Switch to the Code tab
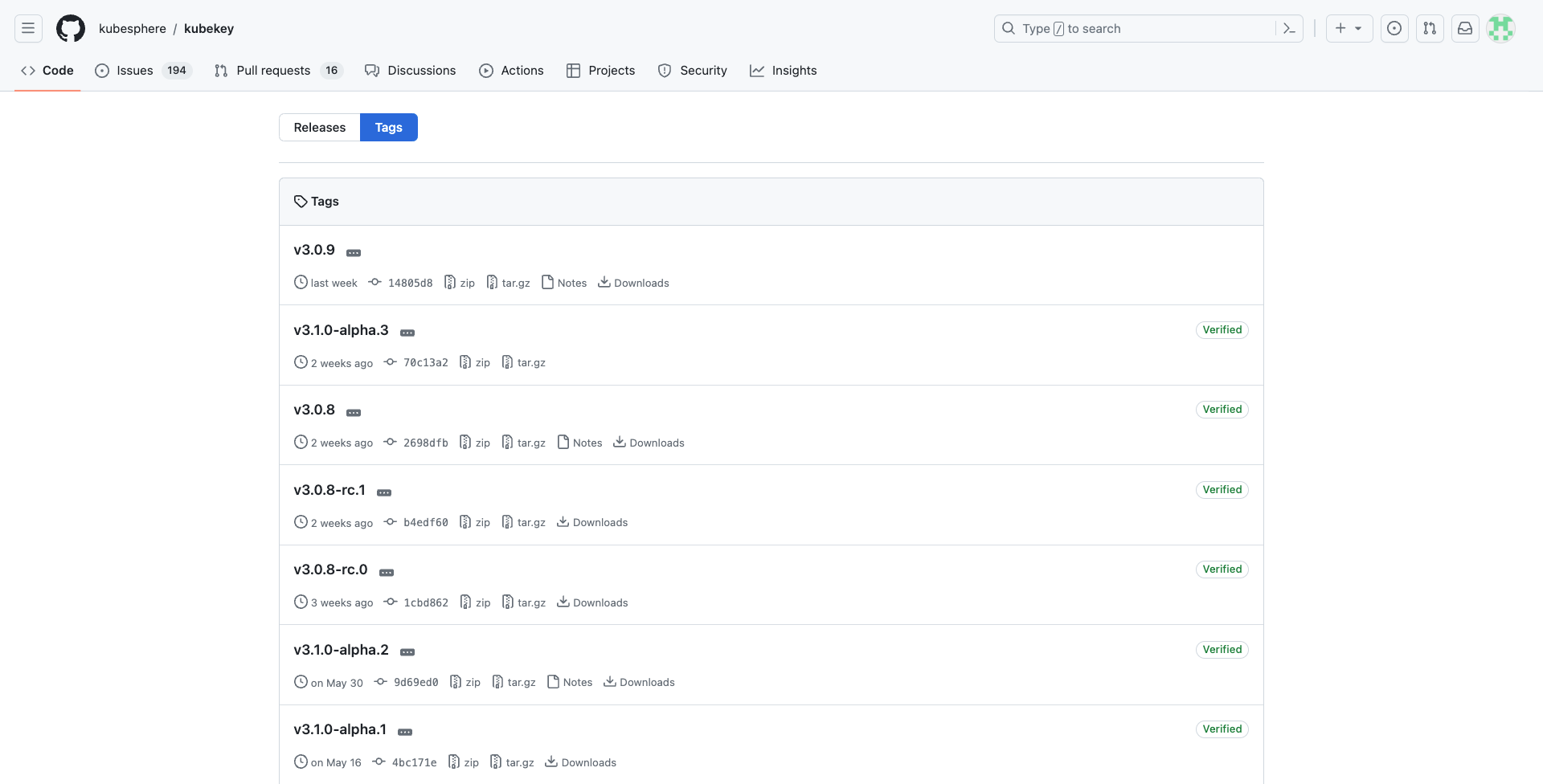 pyautogui.click(x=47, y=71)
